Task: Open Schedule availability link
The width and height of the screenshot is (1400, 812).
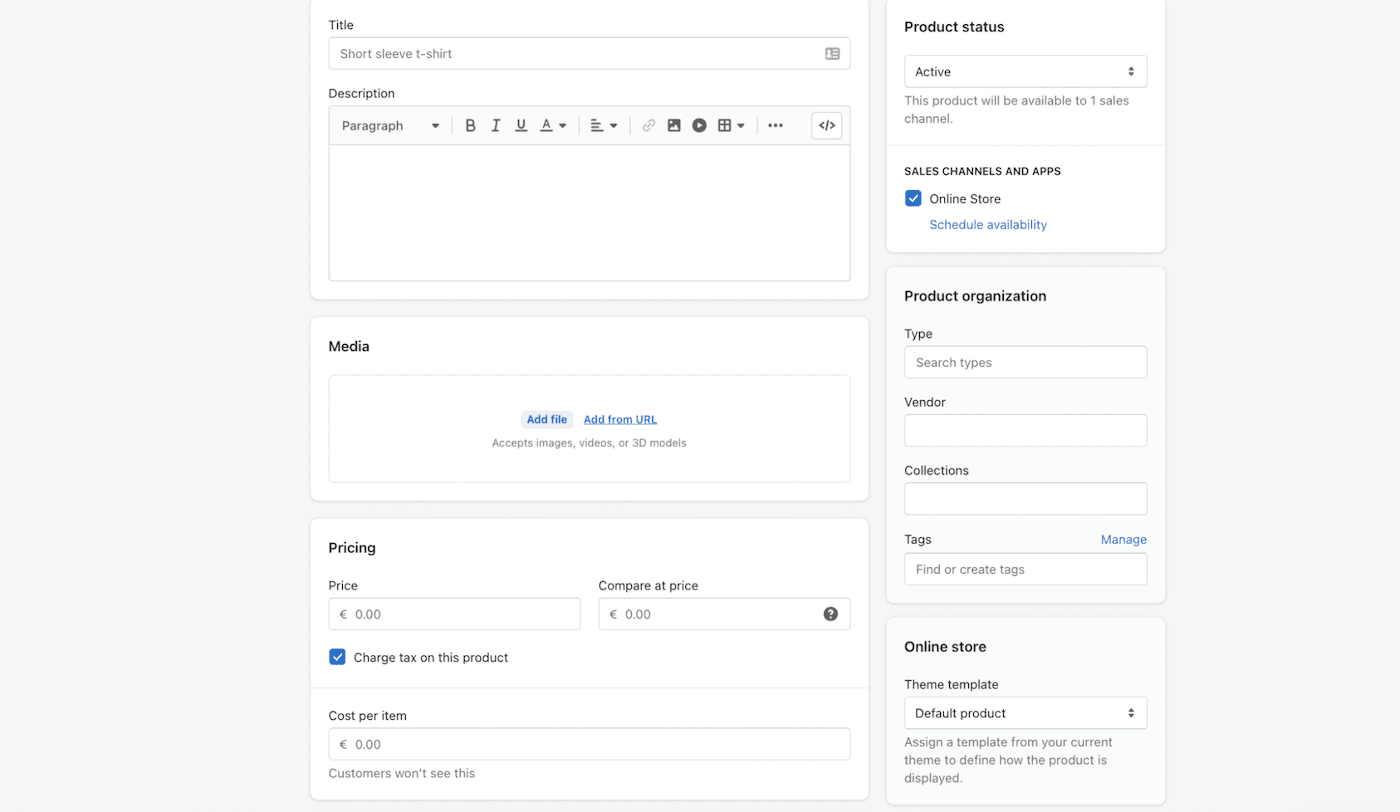Action: (988, 225)
